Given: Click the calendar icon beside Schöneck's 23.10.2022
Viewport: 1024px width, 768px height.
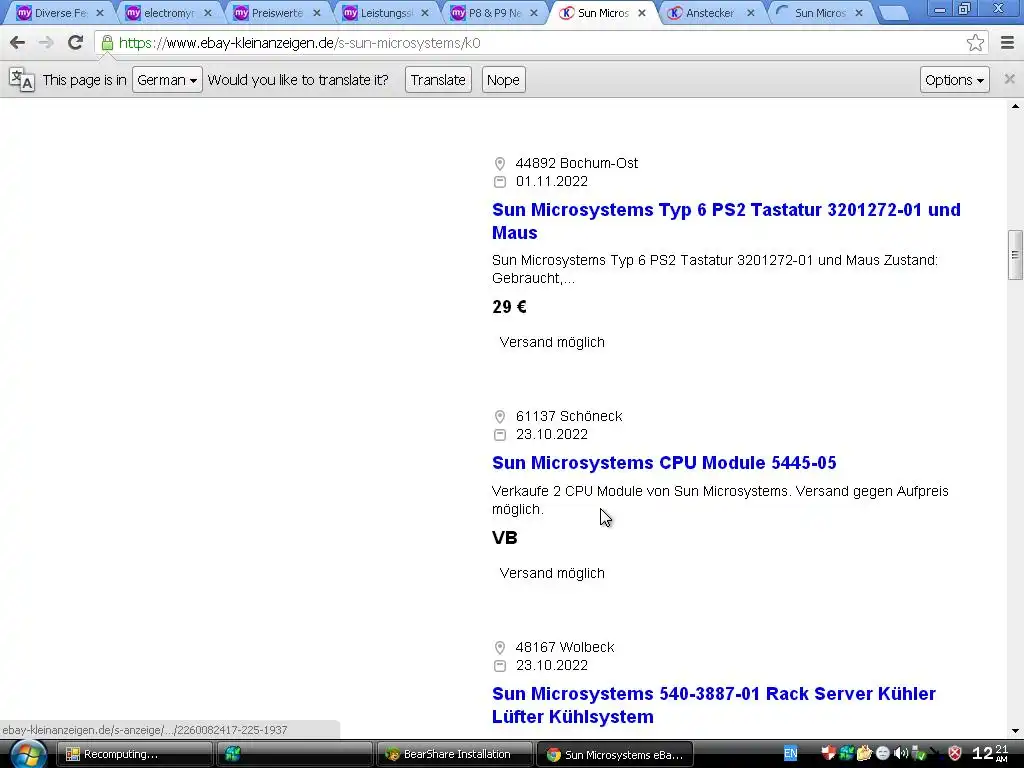Looking at the screenshot, I should (x=500, y=434).
